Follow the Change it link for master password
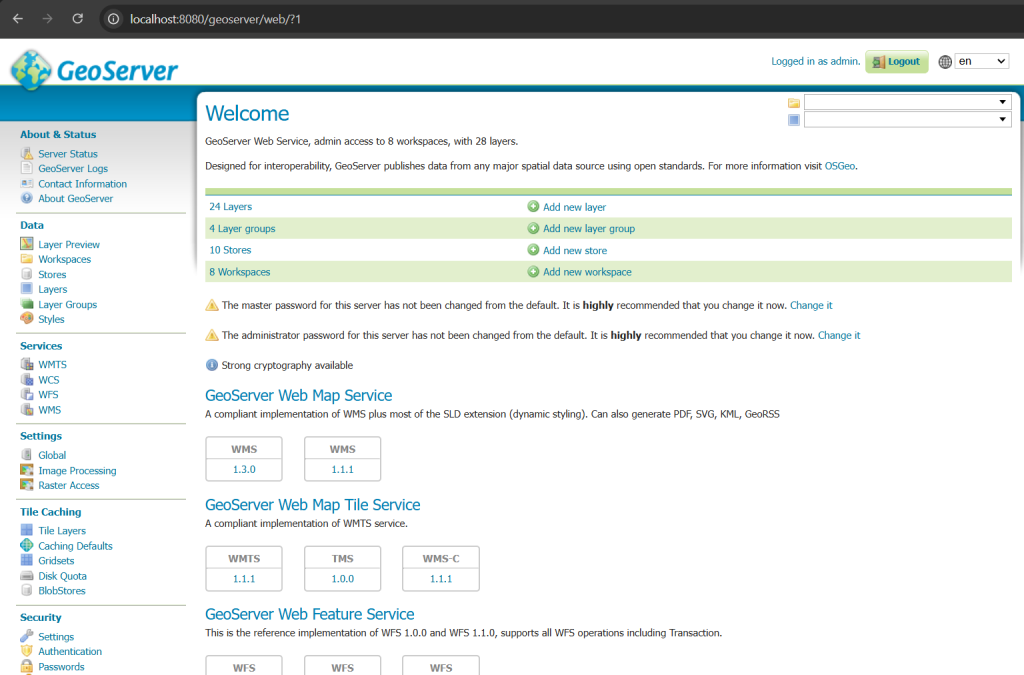 click(x=811, y=305)
